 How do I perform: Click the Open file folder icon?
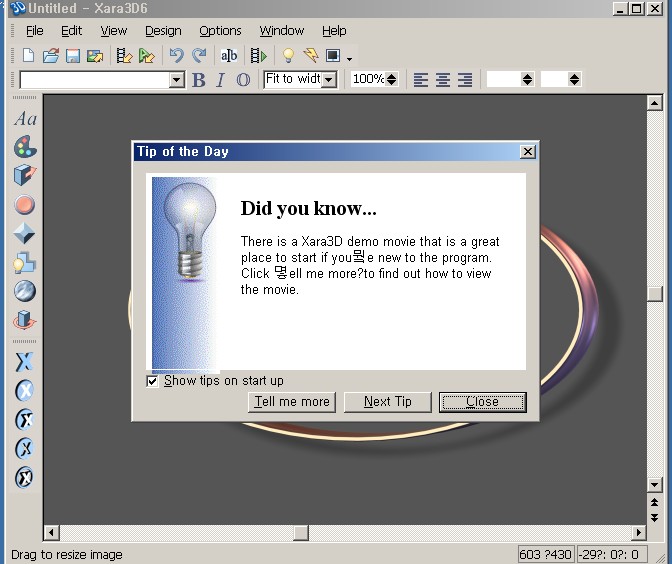tap(50, 56)
